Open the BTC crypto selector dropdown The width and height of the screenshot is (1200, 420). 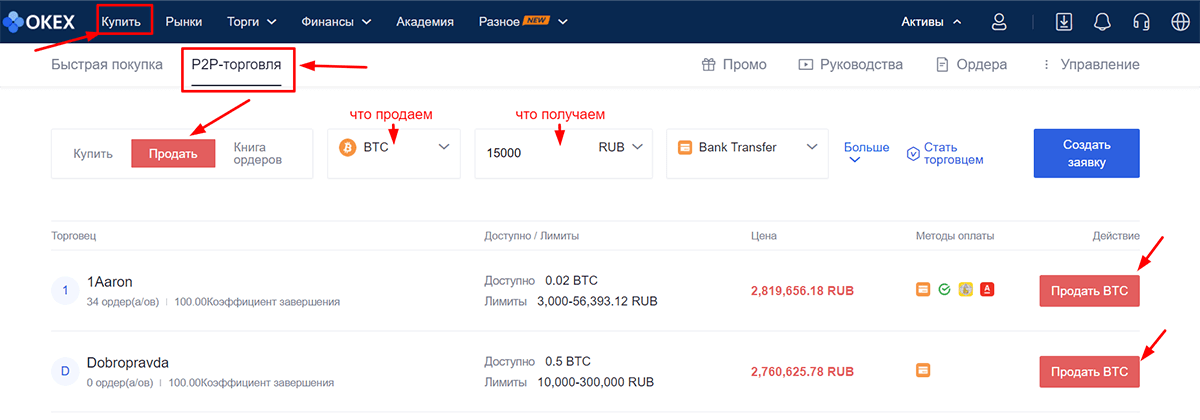394,153
